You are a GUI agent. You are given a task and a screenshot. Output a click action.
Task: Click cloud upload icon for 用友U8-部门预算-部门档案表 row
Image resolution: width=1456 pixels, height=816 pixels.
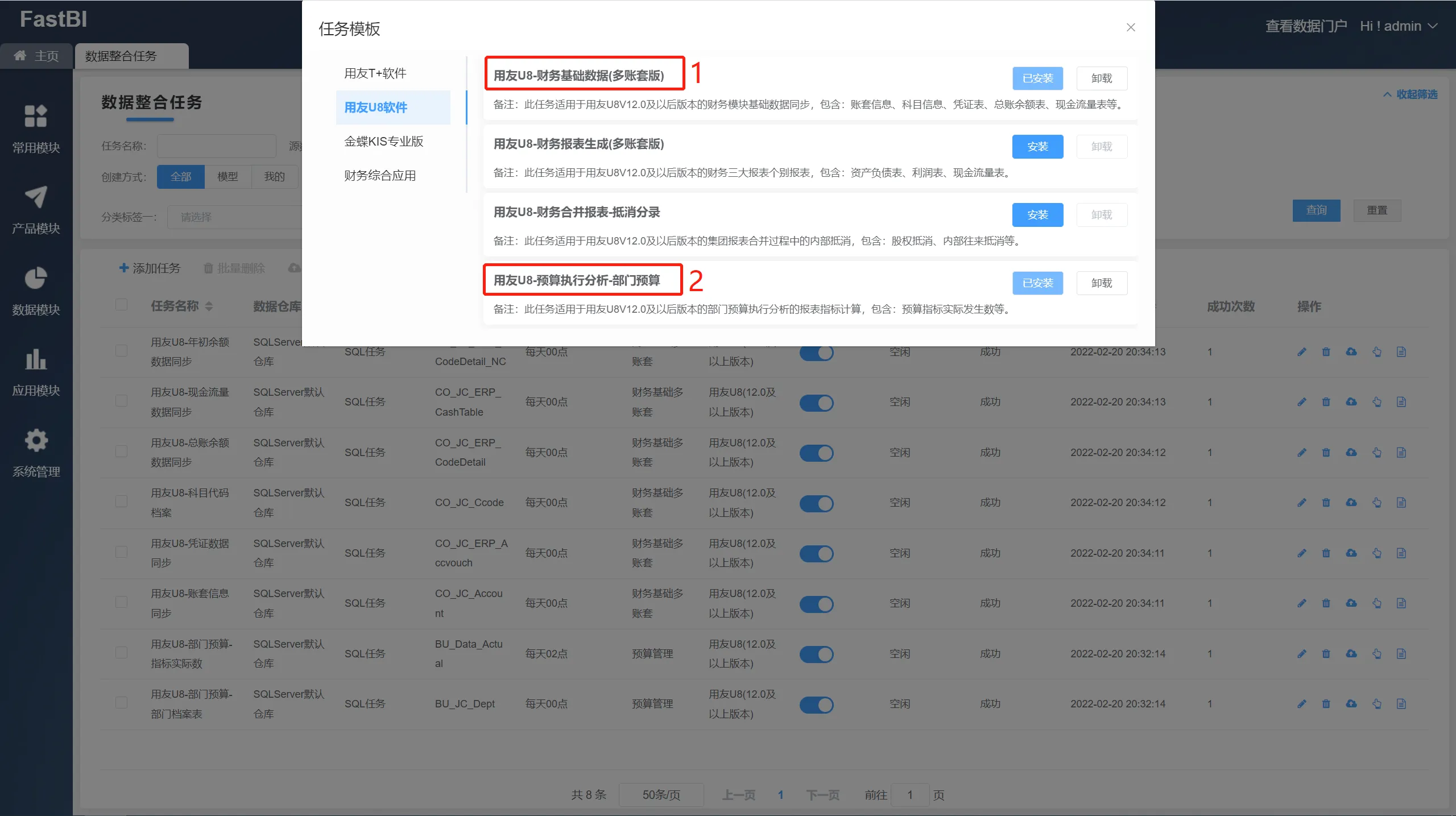point(1351,704)
